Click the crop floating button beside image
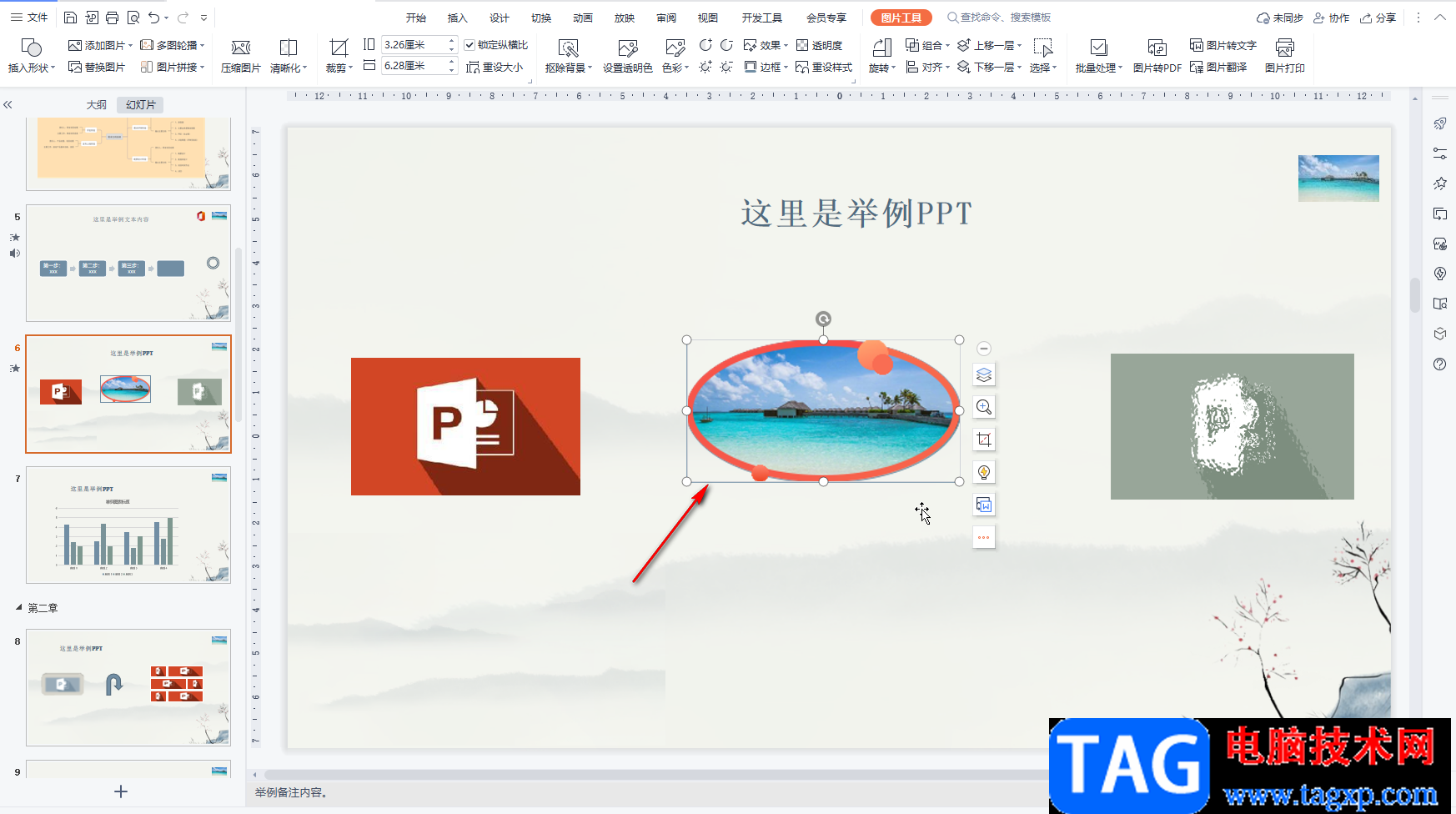The width and height of the screenshot is (1456, 814). point(984,440)
